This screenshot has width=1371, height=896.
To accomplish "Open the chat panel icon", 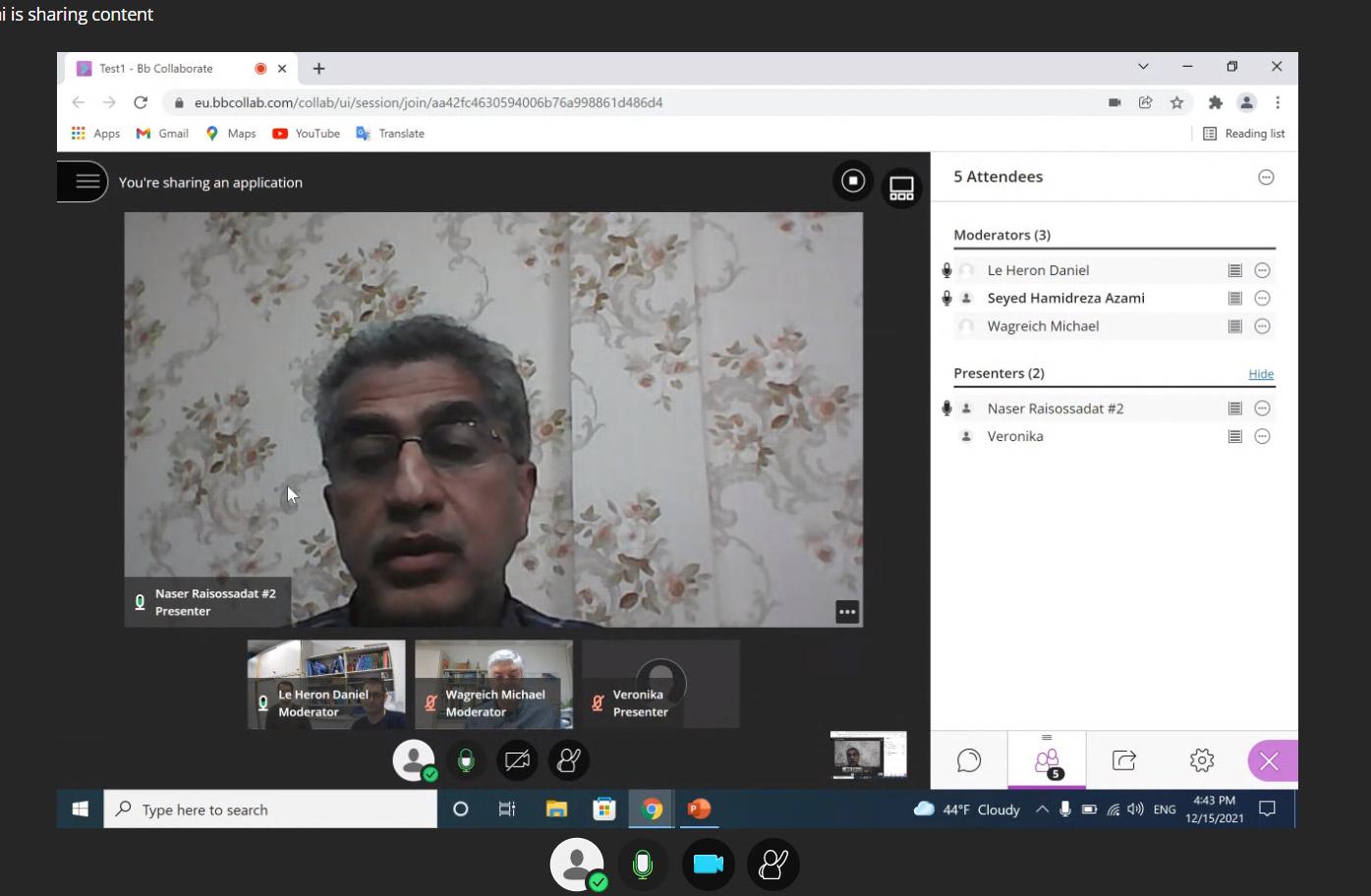I will coord(969,760).
